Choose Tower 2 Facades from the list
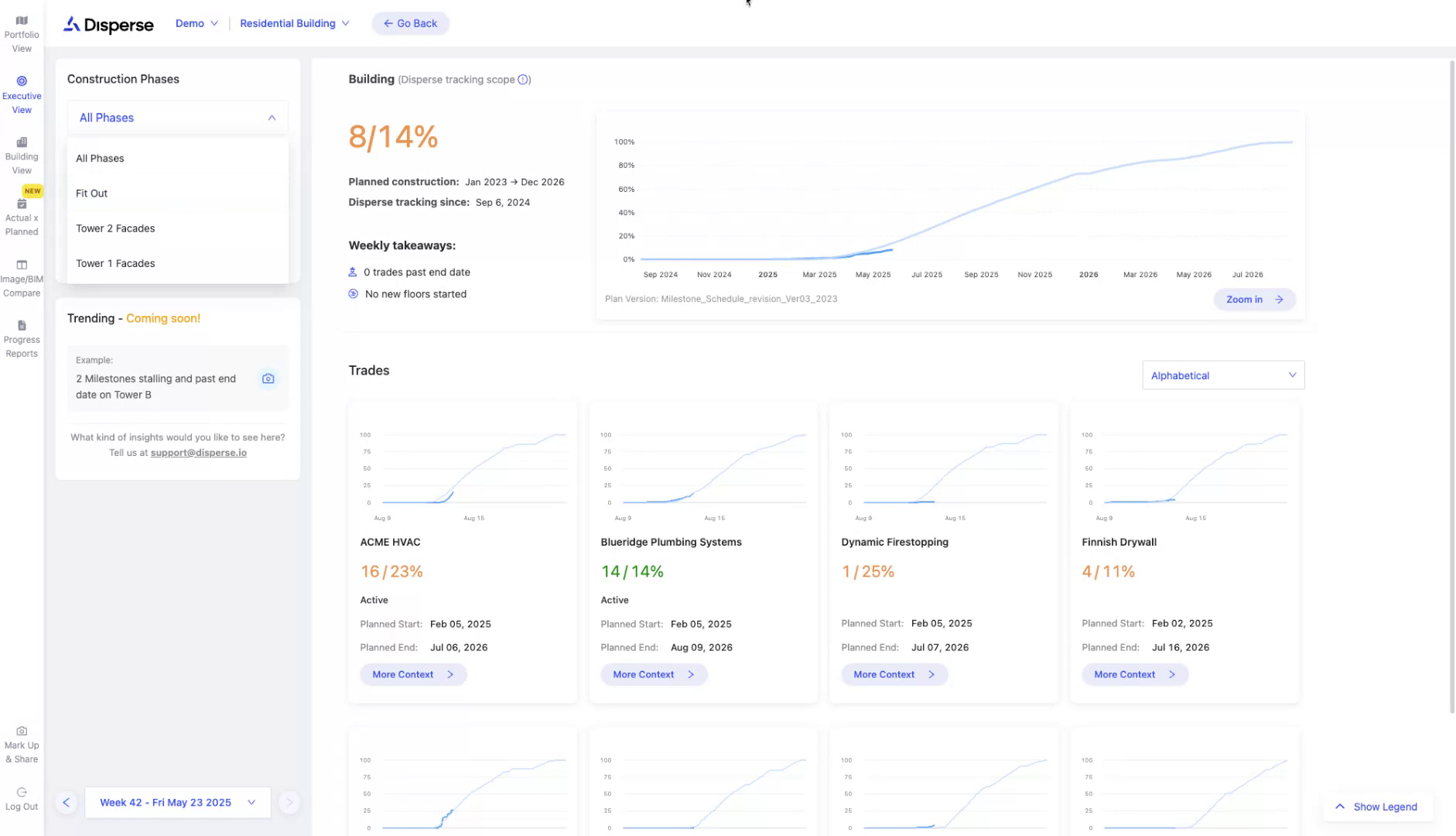Screen dimensions: 1456x836 (x=115, y=228)
